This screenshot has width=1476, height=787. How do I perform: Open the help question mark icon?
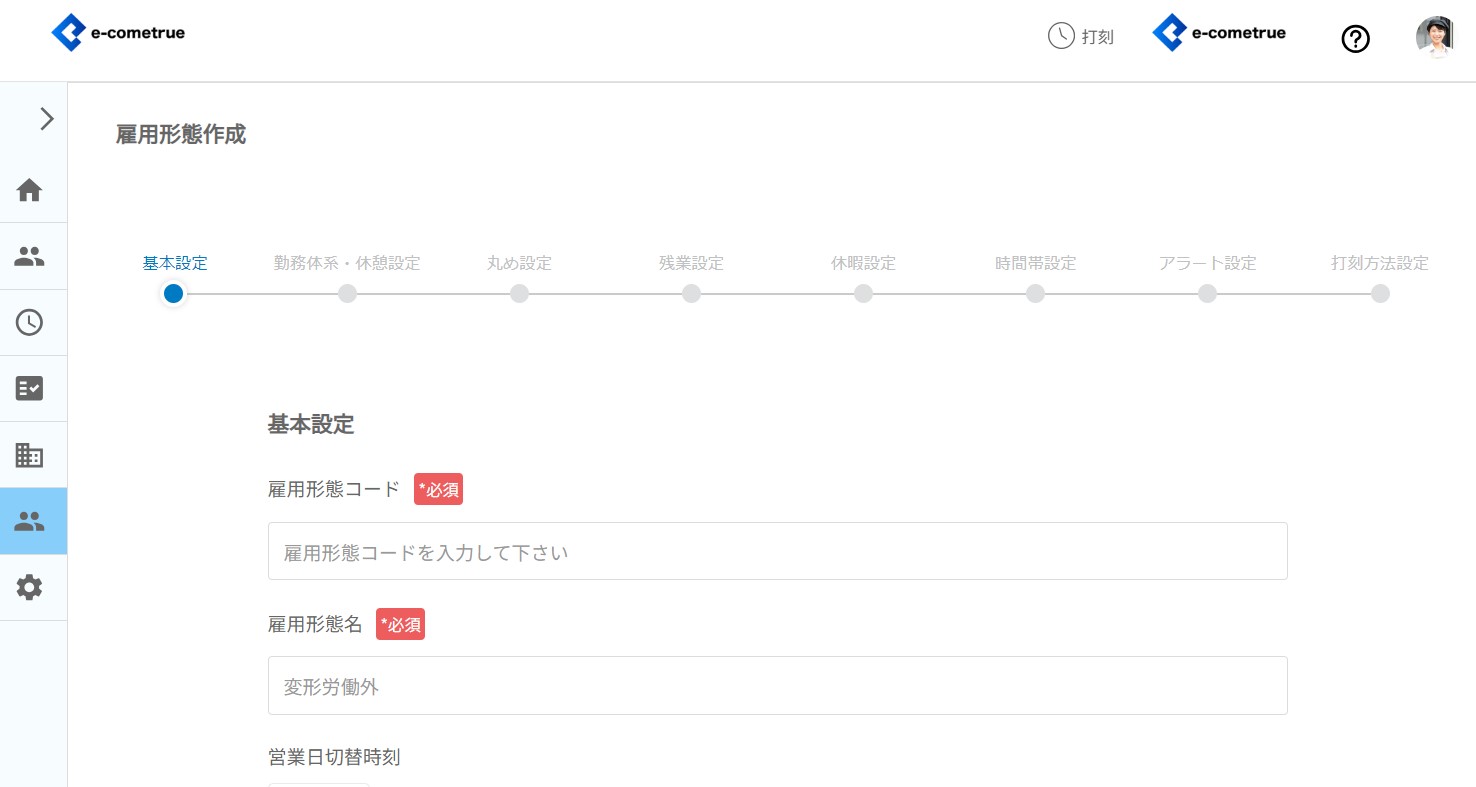1355,39
